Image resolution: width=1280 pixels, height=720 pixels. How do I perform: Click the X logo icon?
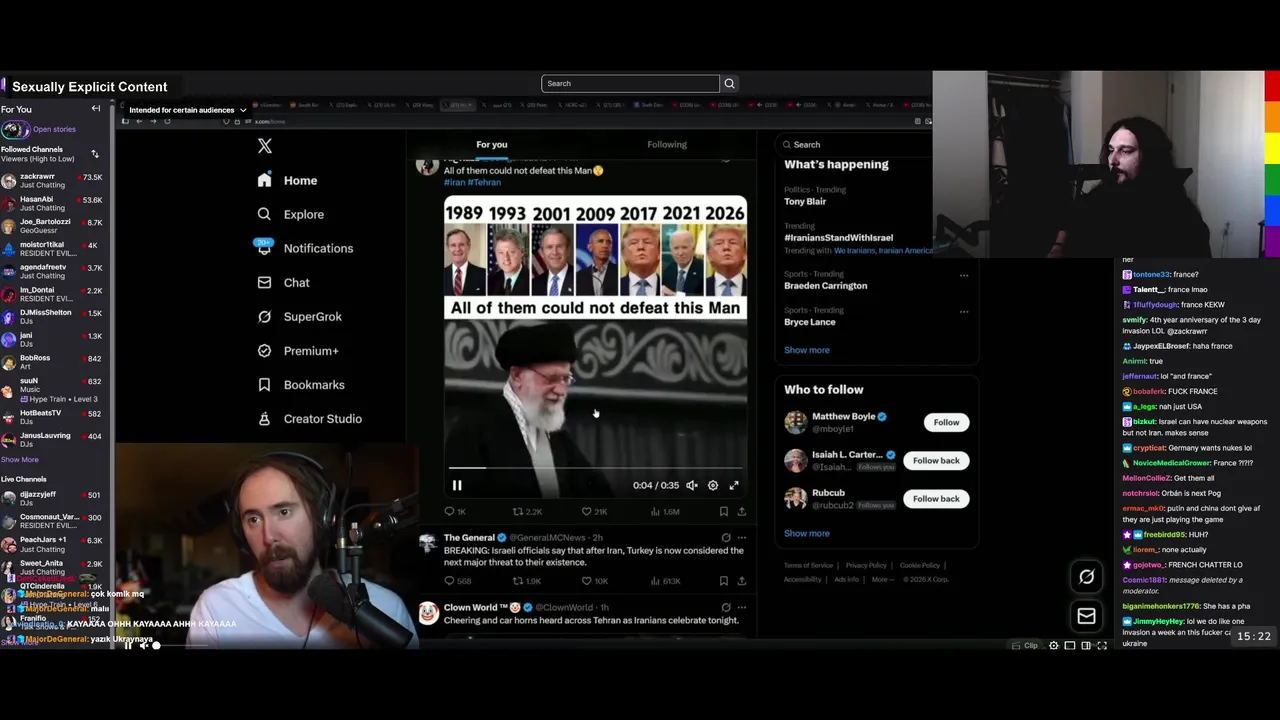pyautogui.click(x=264, y=146)
